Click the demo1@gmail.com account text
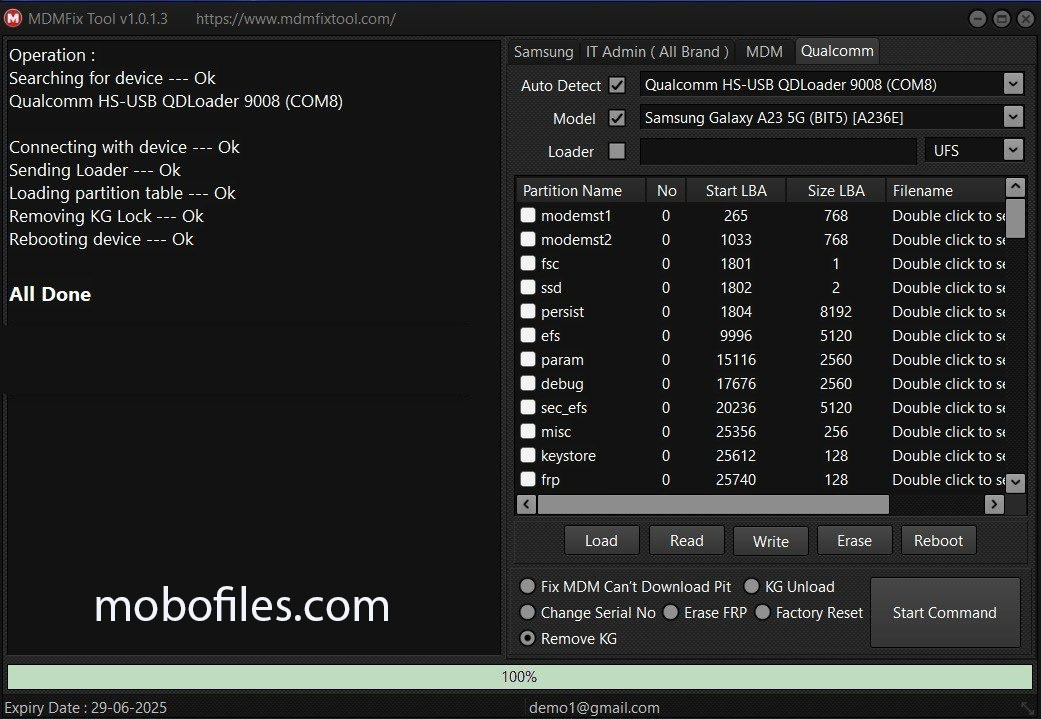1041x719 pixels. 594,708
